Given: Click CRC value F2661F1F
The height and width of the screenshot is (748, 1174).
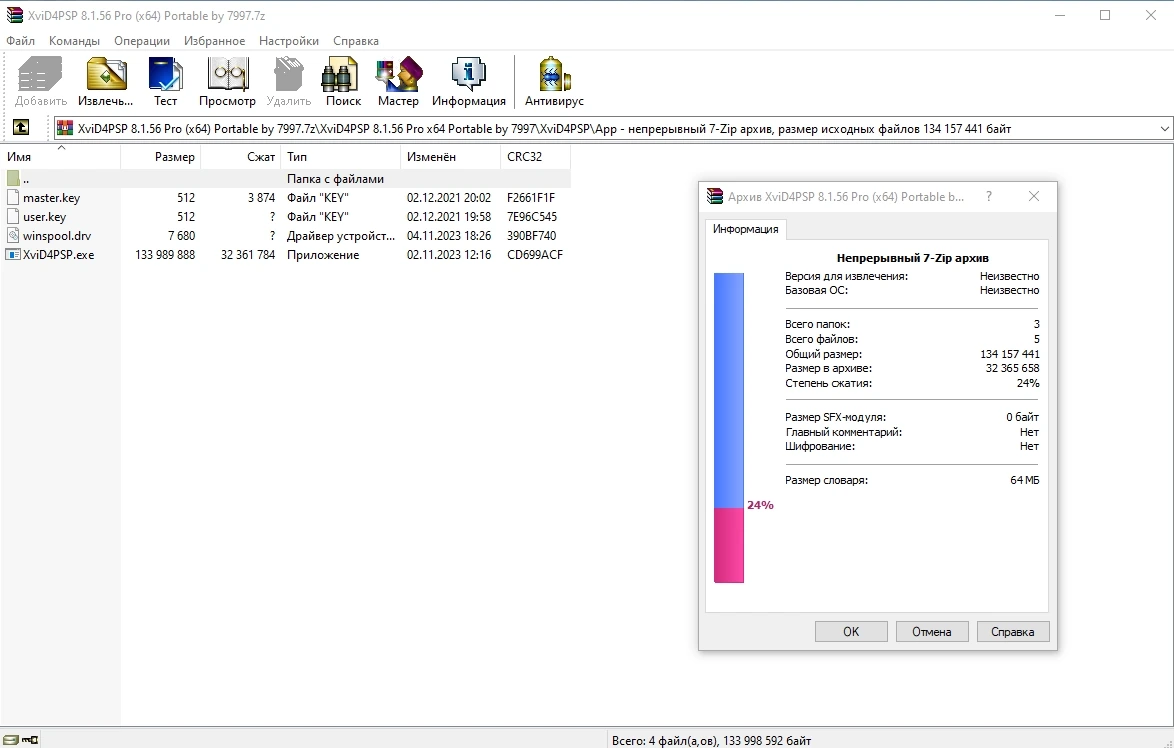Looking at the screenshot, I should point(531,198).
